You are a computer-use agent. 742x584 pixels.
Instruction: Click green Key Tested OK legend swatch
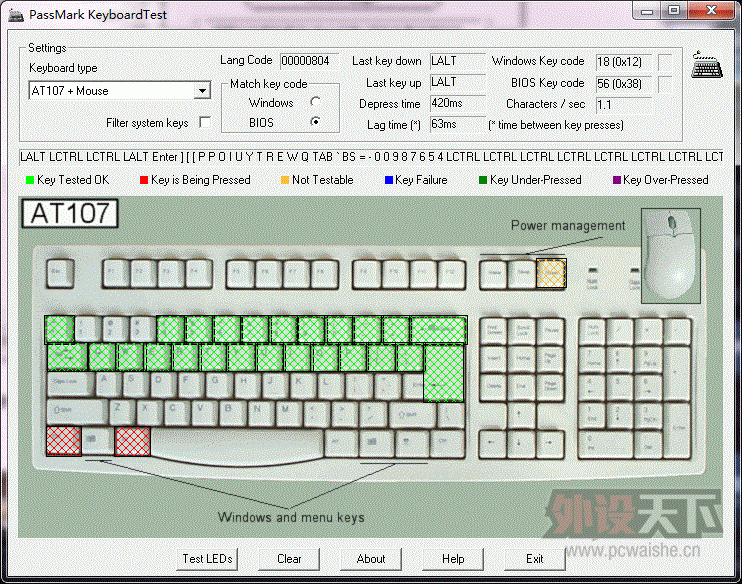[30, 180]
